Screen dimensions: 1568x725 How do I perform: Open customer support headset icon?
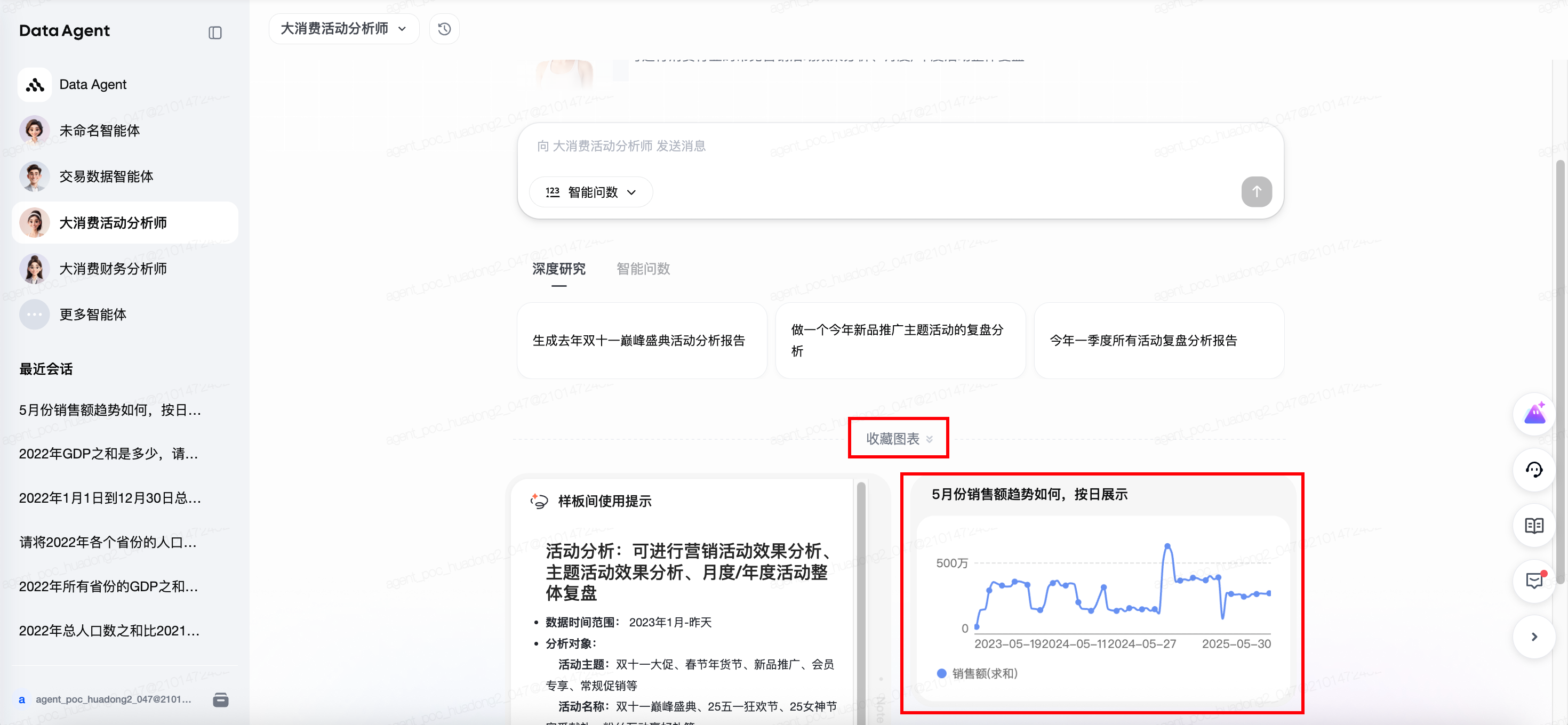click(x=1533, y=470)
